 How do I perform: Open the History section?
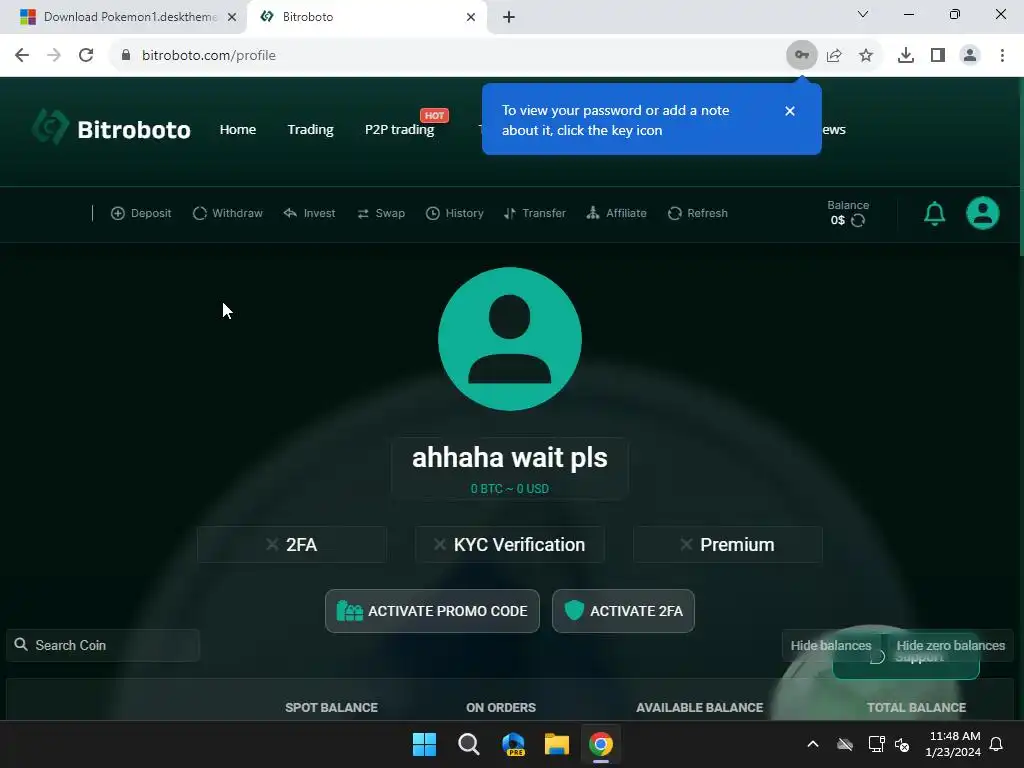[x=455, y=213]
